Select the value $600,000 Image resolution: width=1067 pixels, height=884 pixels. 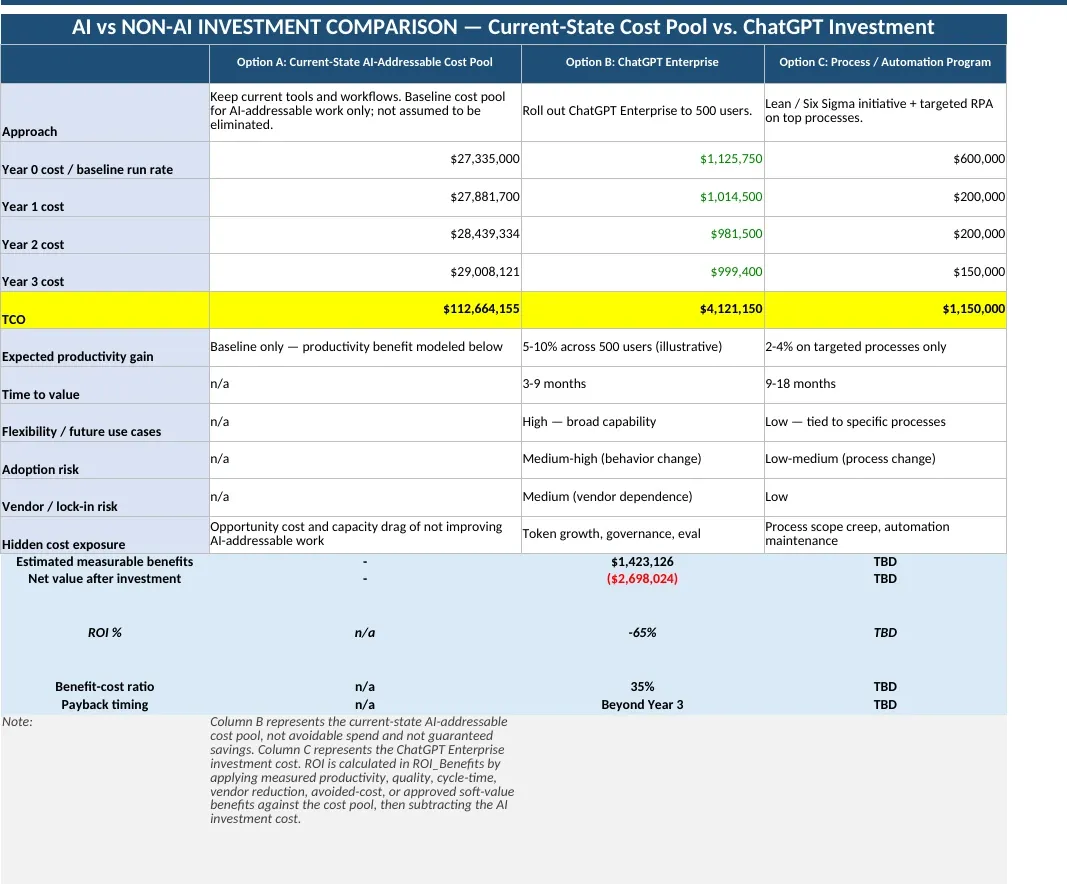pyautogui.click(x=885, y=159)
